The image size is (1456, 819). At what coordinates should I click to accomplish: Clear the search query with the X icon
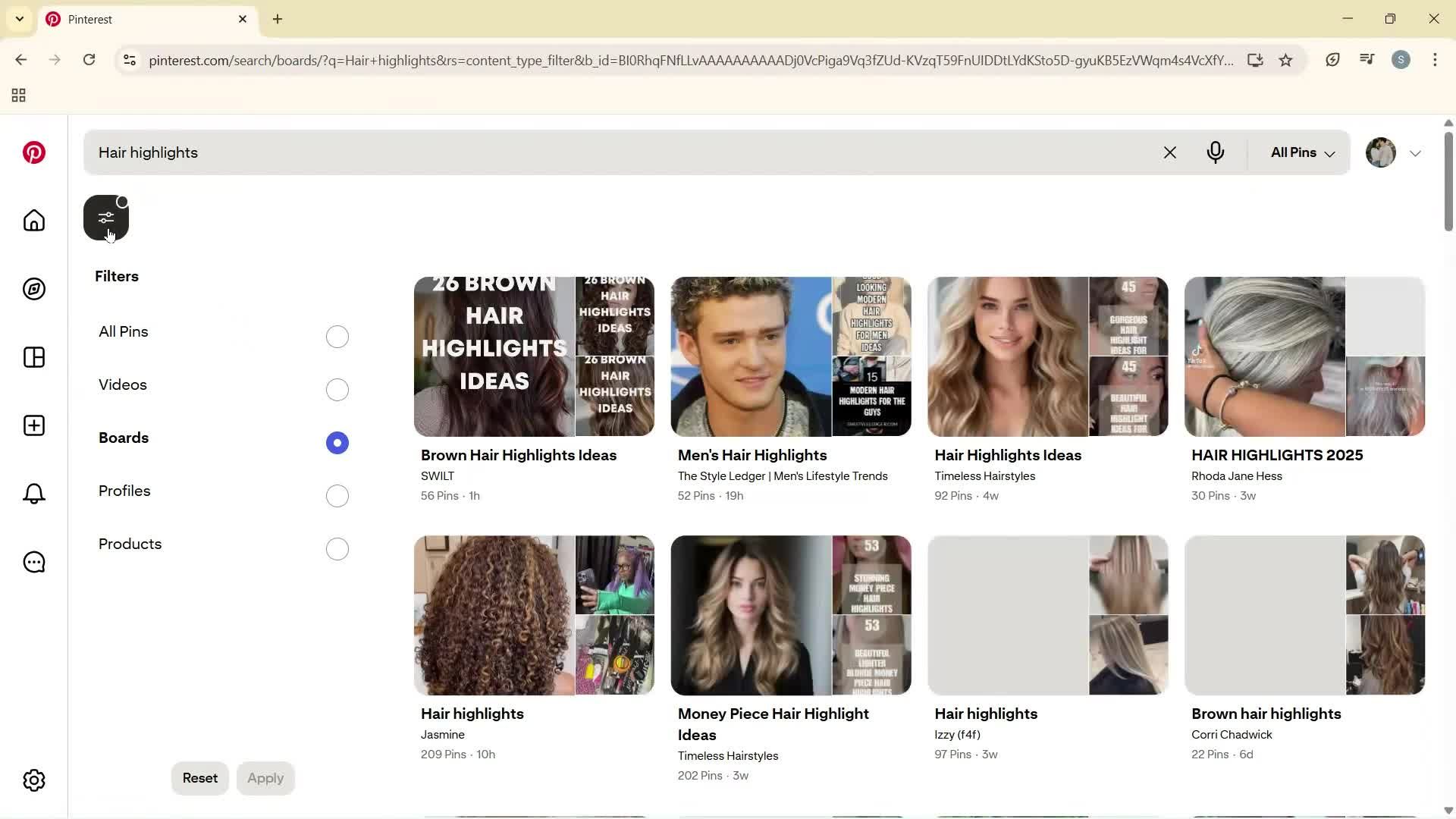tap(1170, 152)
